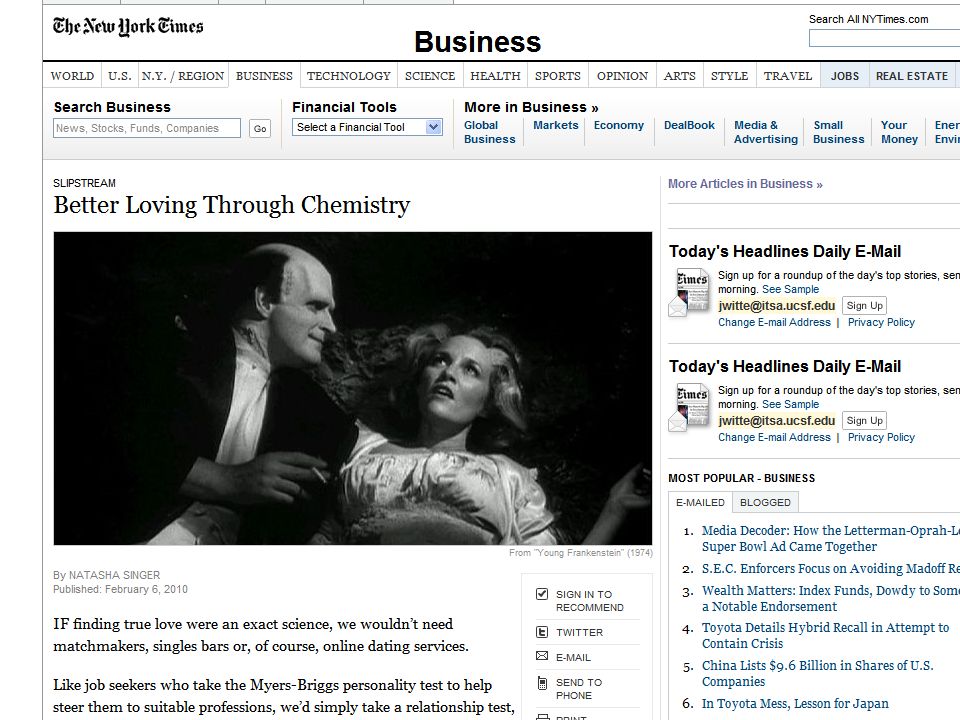This screenshot has height=720, width=960.
Task: Open the Media & Advertising link
Action: [766, 132]
